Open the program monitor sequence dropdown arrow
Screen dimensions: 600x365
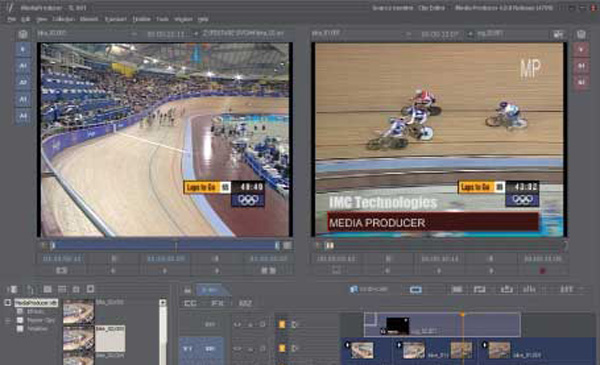pyautogui.click(x=470, y=34)
